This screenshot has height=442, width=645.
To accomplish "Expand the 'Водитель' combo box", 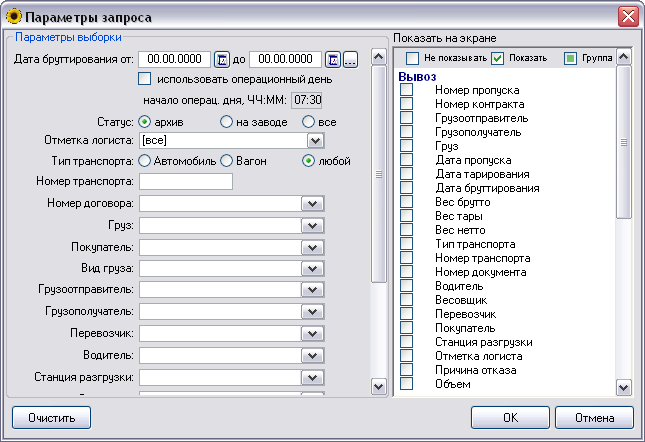I will [314, 356].
